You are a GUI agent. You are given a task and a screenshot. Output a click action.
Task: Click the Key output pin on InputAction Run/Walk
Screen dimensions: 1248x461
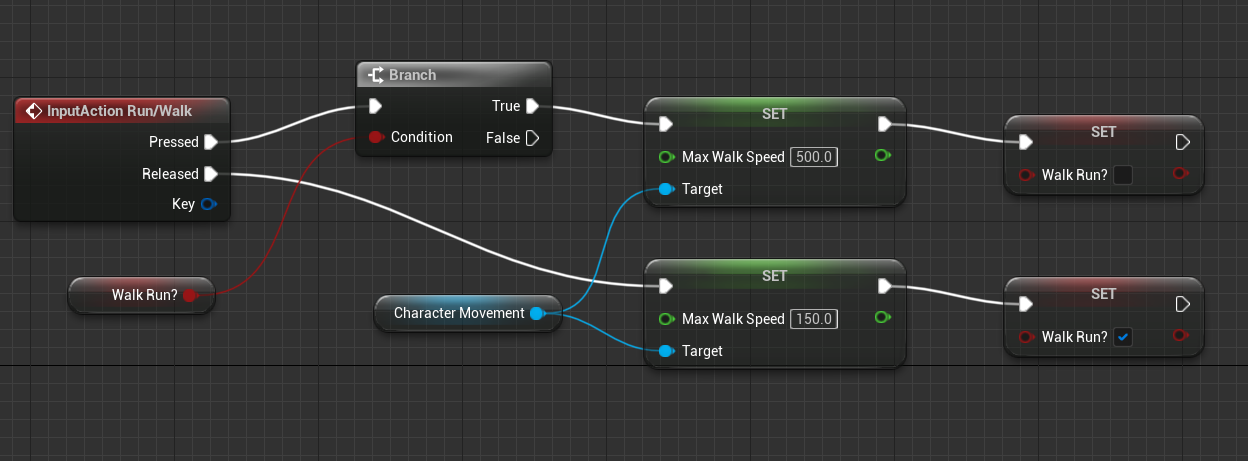click(208, 205)
